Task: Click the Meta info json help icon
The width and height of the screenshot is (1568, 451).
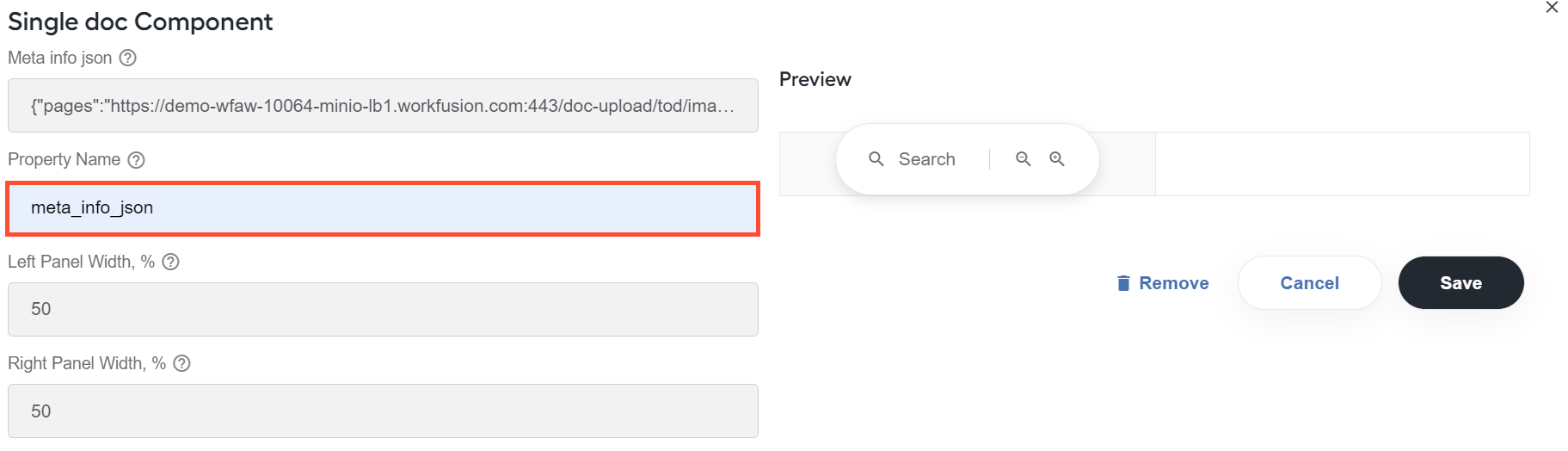Action: coord(127,58)
